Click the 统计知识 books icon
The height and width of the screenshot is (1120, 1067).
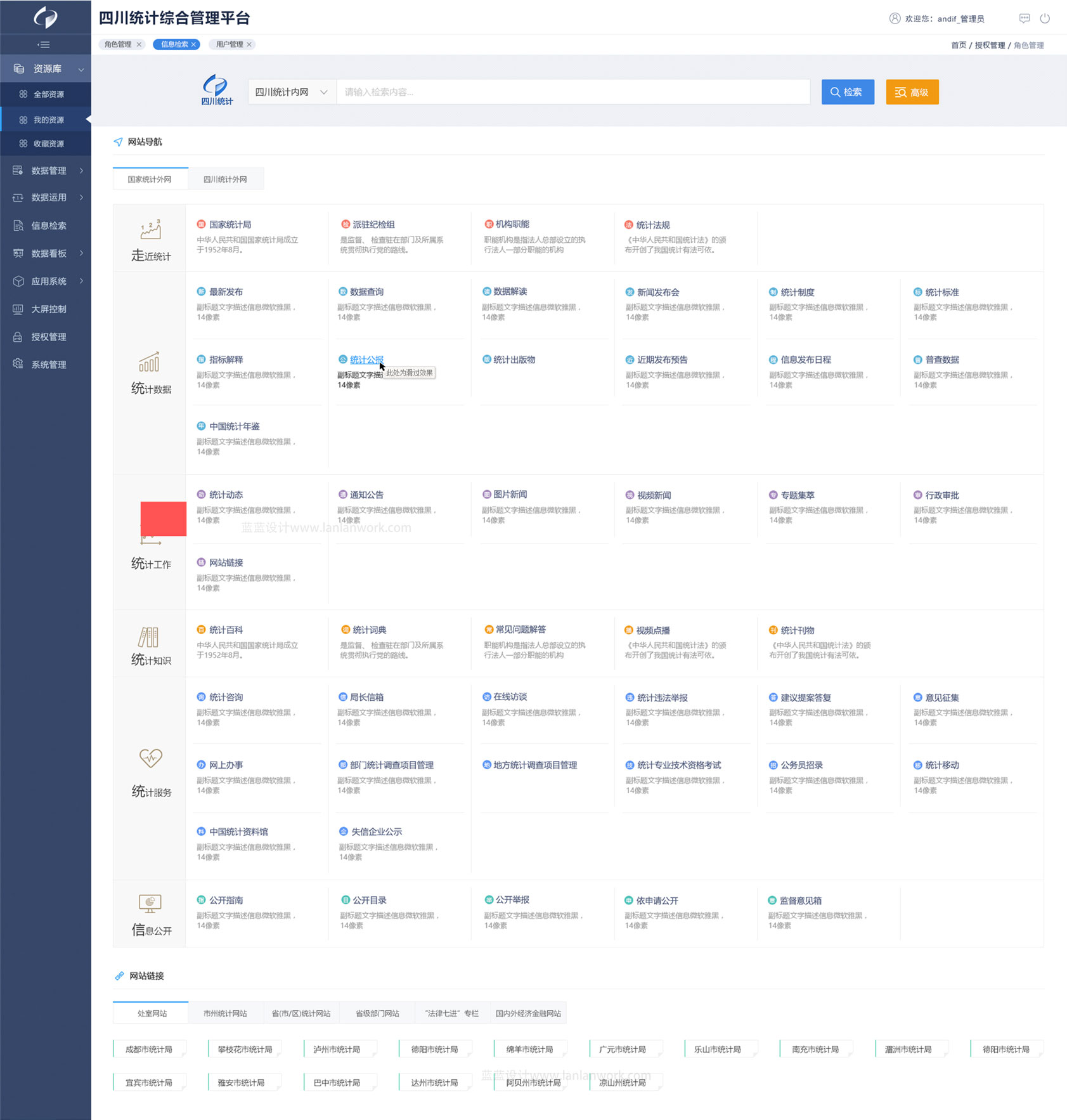click(149, 637)
